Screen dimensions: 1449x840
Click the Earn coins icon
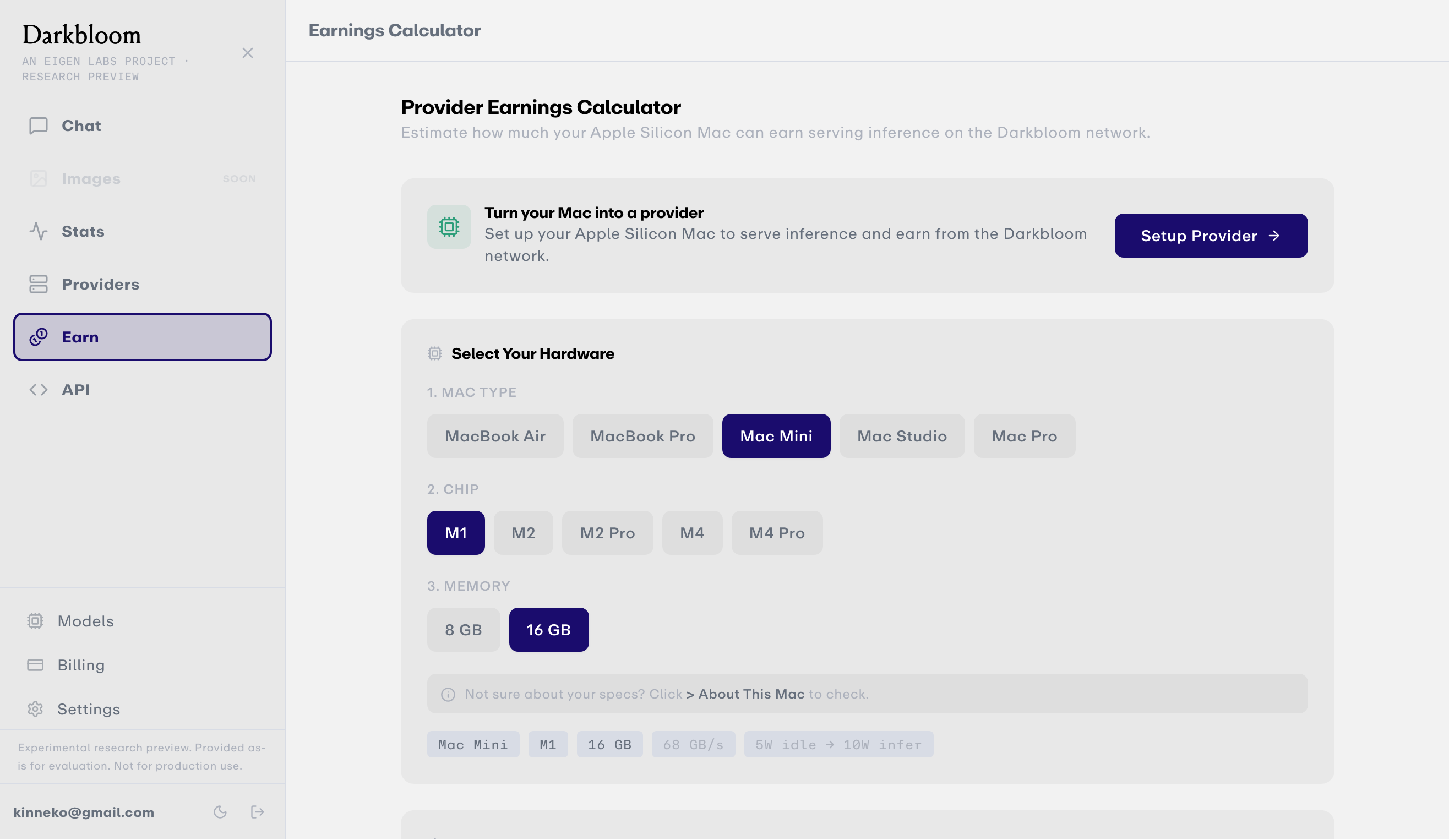[x=39, y=337]
